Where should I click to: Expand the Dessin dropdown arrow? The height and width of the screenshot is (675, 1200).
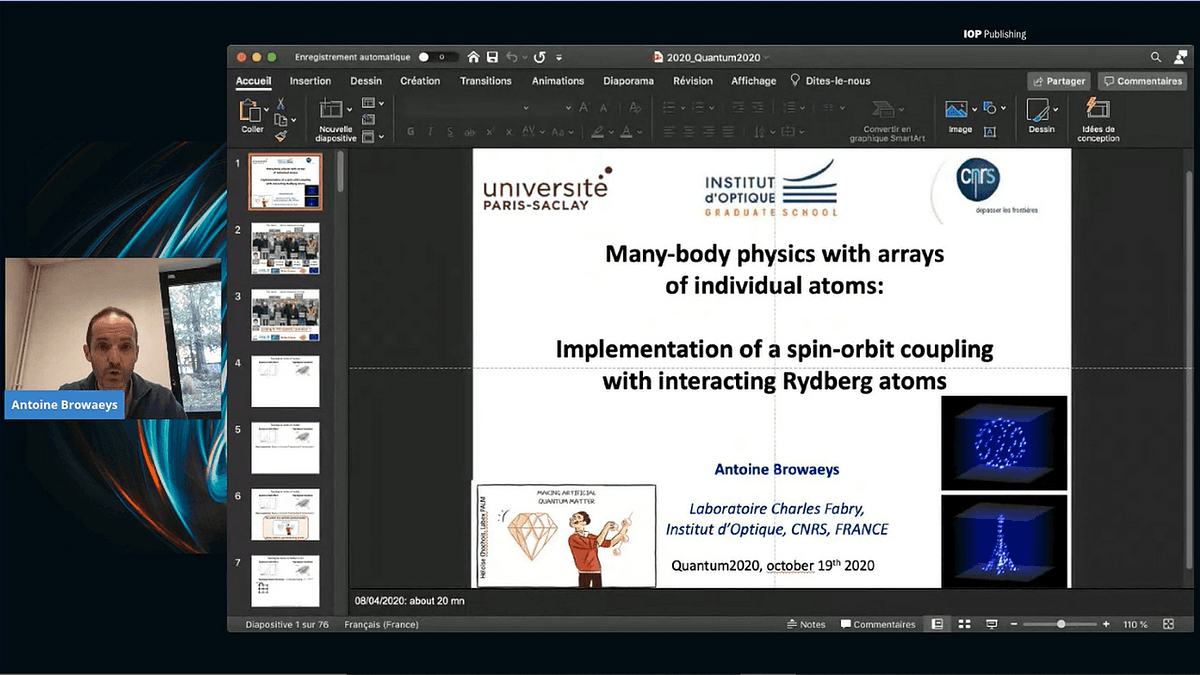click(x=1055, y=109)
